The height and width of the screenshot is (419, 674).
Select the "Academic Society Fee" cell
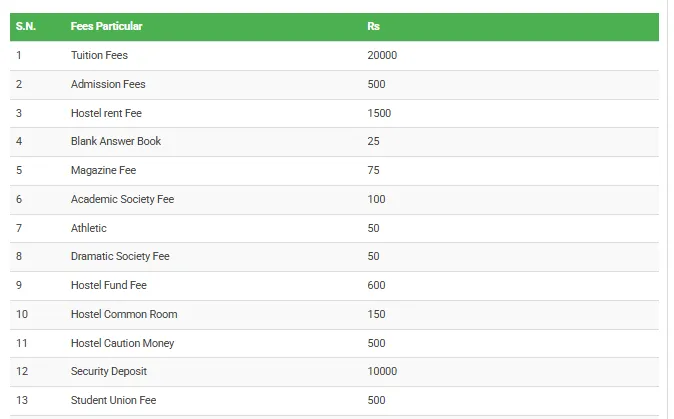point(122,199)
